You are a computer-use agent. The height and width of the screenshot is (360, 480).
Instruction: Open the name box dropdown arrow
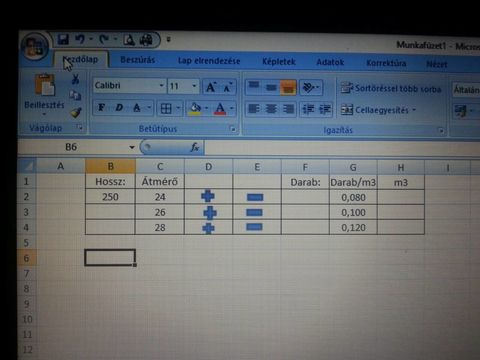pyautogui.click(x=132, y=147)
